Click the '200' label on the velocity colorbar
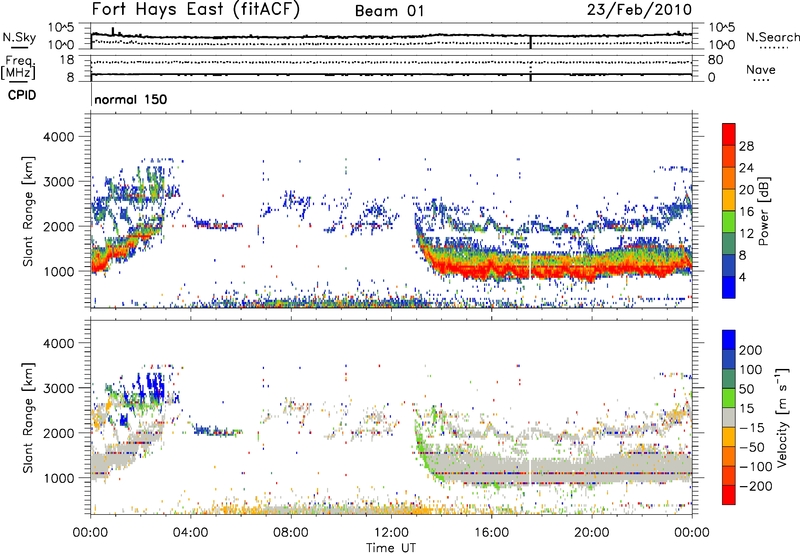The image size is (800, 554). (750, 350)
